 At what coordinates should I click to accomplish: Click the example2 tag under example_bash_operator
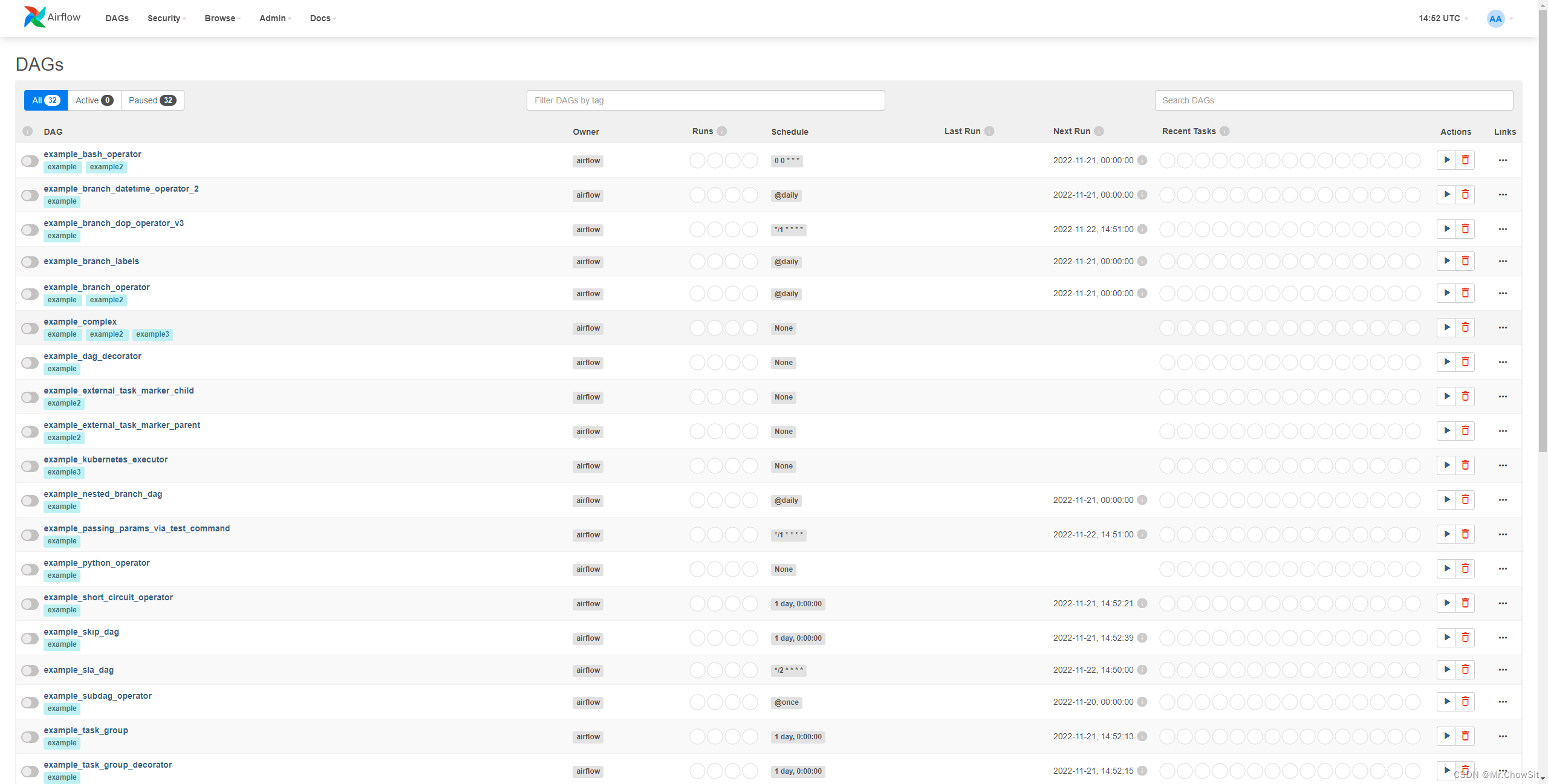[106, 167]
